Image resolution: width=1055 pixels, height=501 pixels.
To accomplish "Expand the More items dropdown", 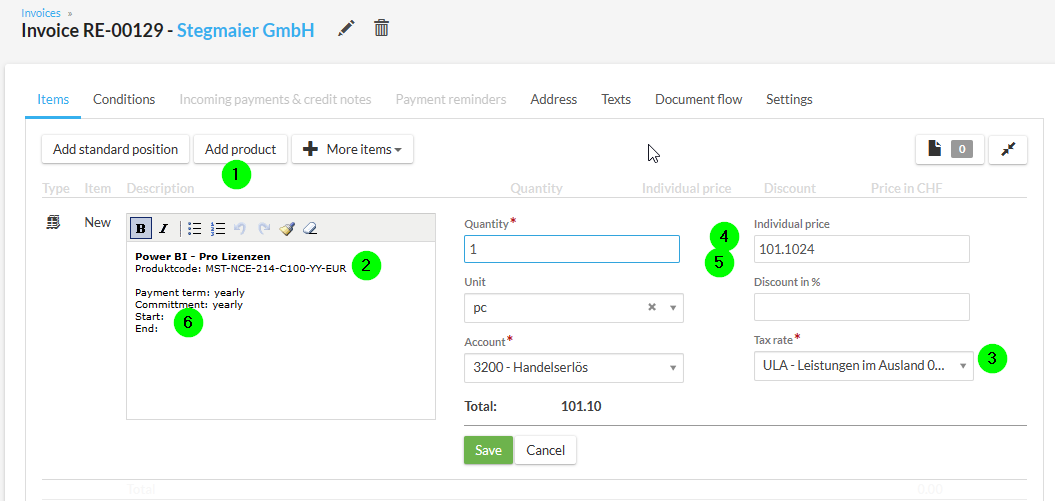I will point(352,149).
